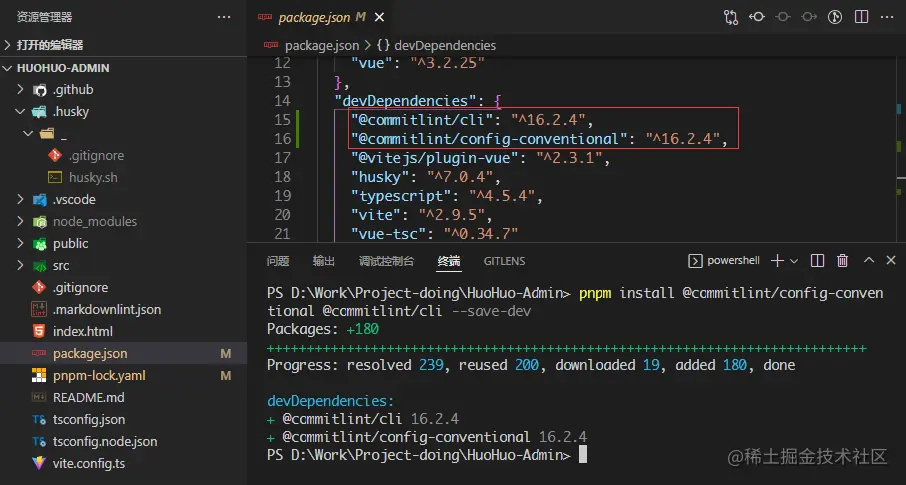The height and width of the screenshot is (485, 906).
Task: Open .gitignore inside the husky subfolder
Action: (96, 156)
